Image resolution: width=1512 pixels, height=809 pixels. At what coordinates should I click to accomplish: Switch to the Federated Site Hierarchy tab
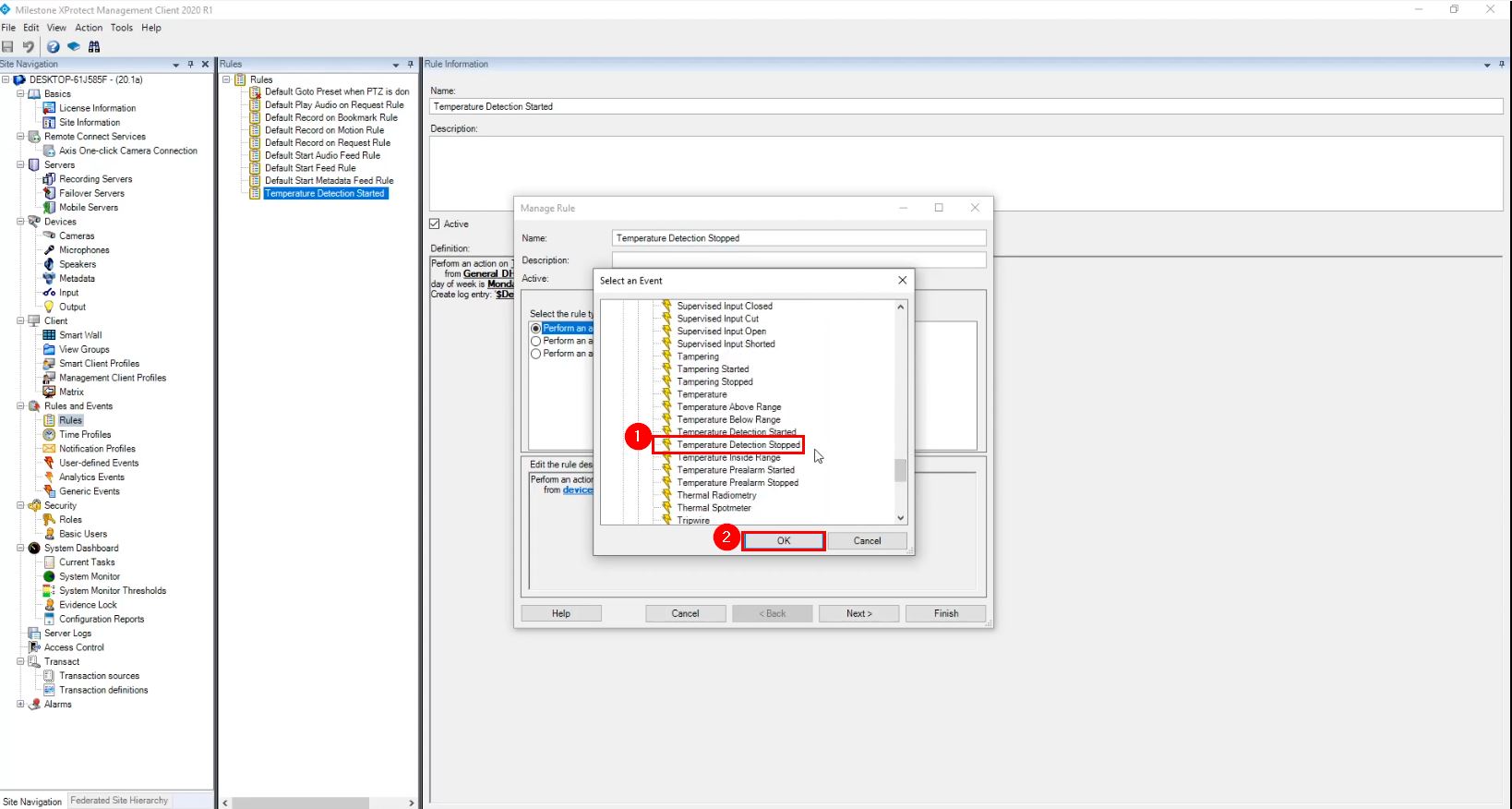tap(119, 801)
